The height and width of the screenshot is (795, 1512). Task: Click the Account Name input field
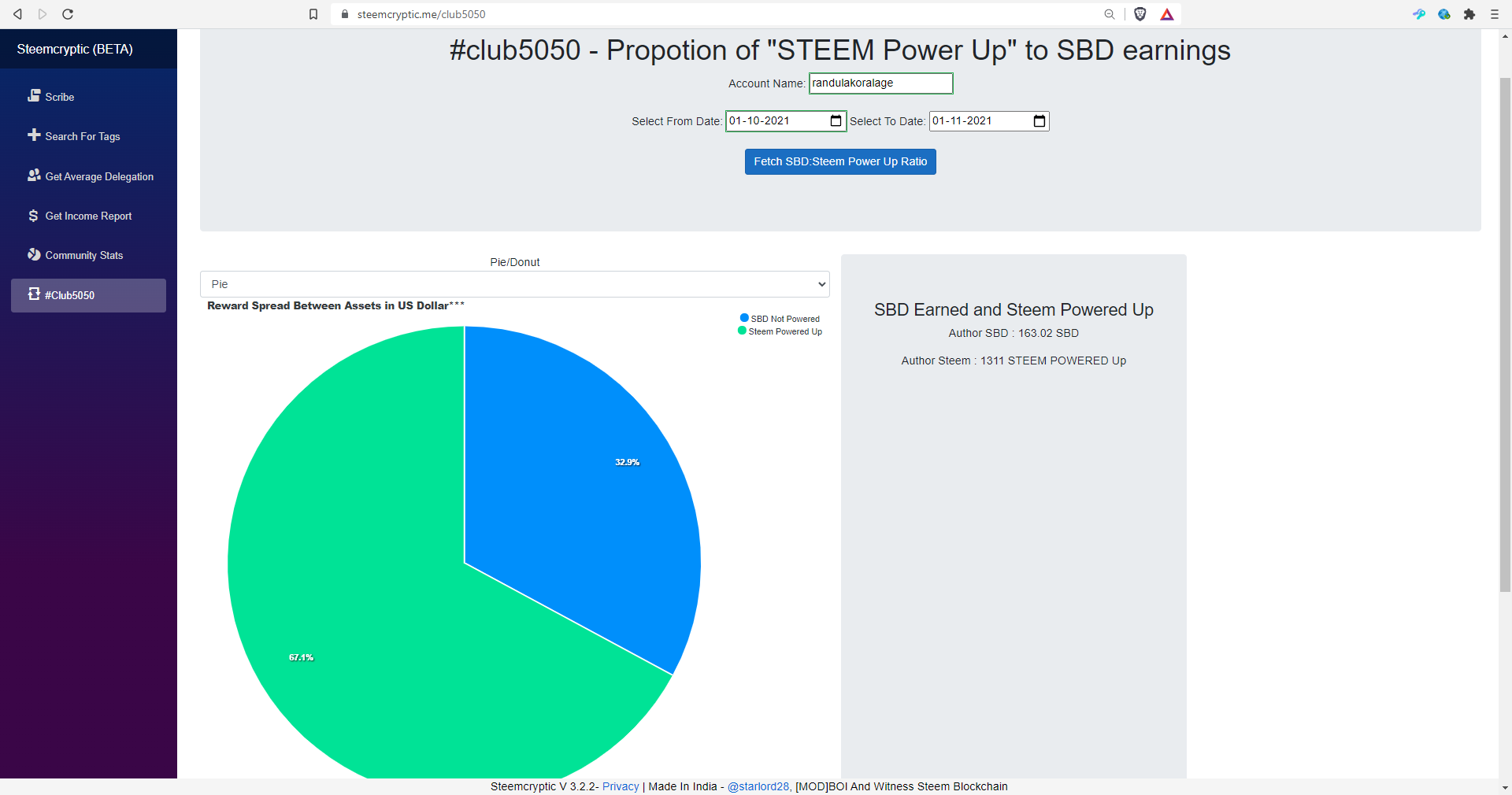click(881, 83)
